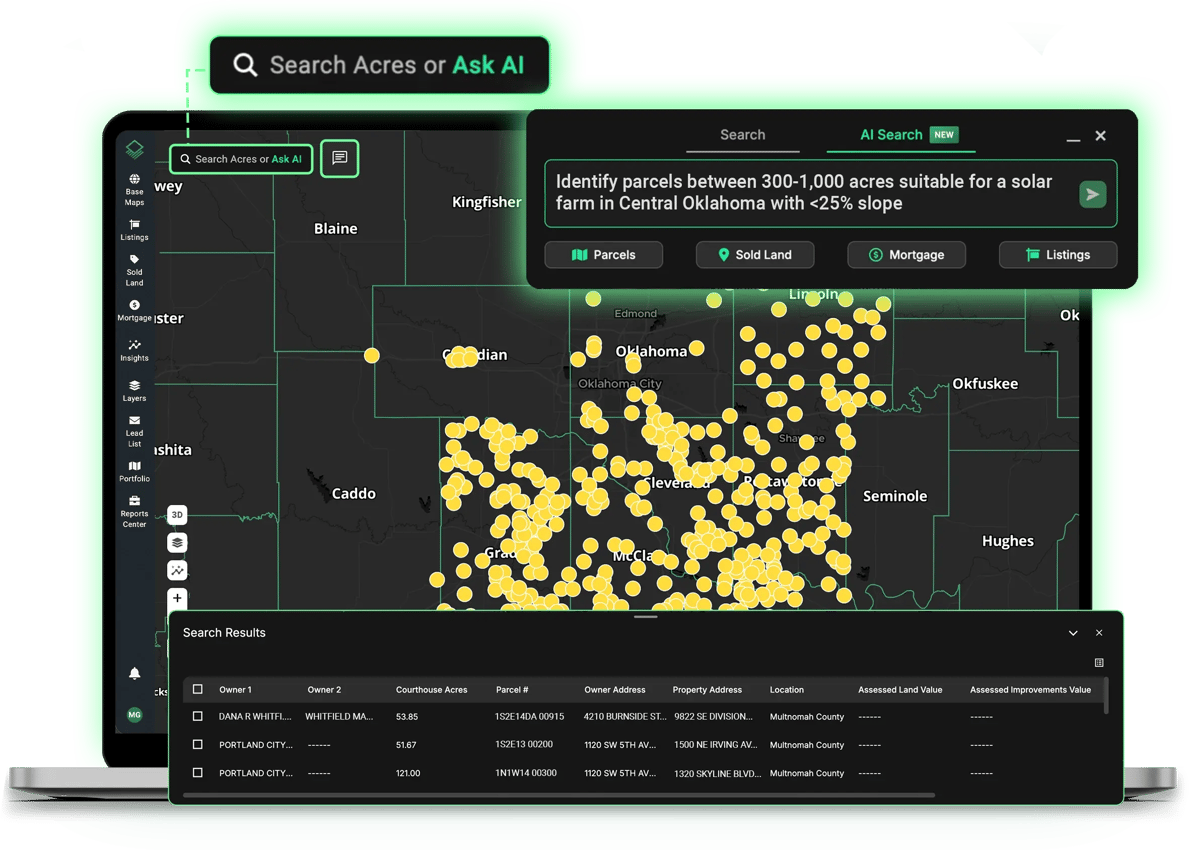Minimize the AI Search panel
This screenshot has width=1189, height=850.
coord(1073,140)
